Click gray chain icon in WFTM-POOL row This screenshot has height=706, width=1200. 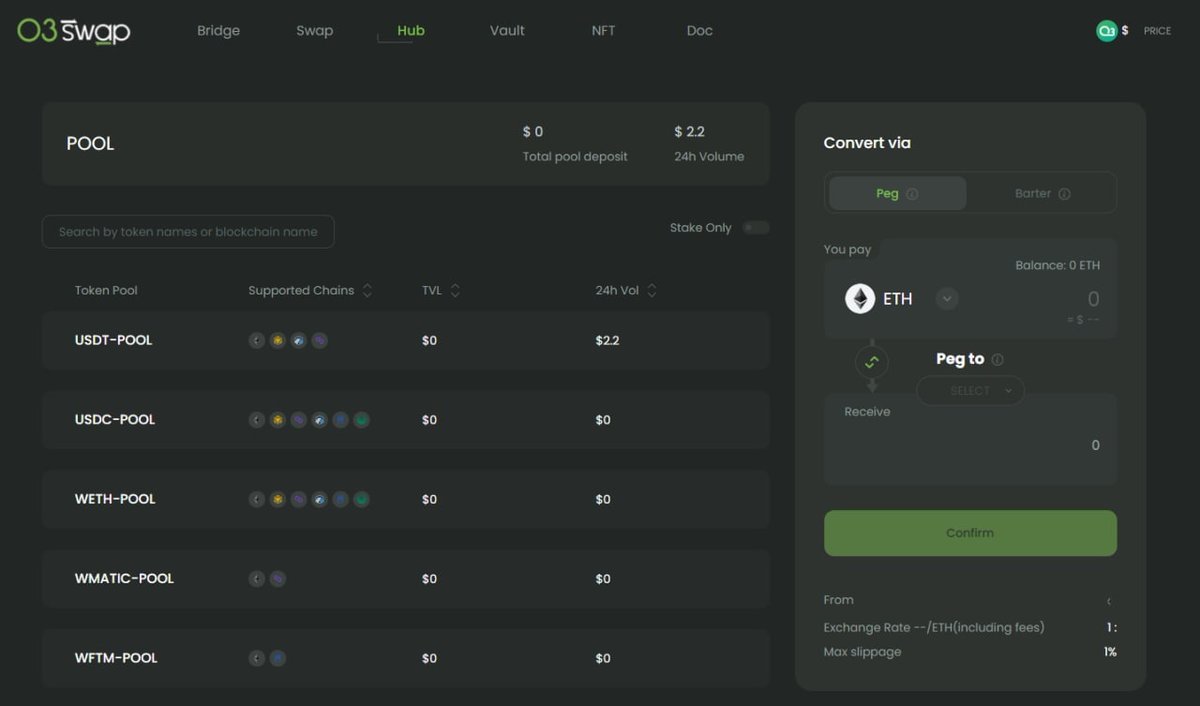pyautogui.click(x=257, y=658)
